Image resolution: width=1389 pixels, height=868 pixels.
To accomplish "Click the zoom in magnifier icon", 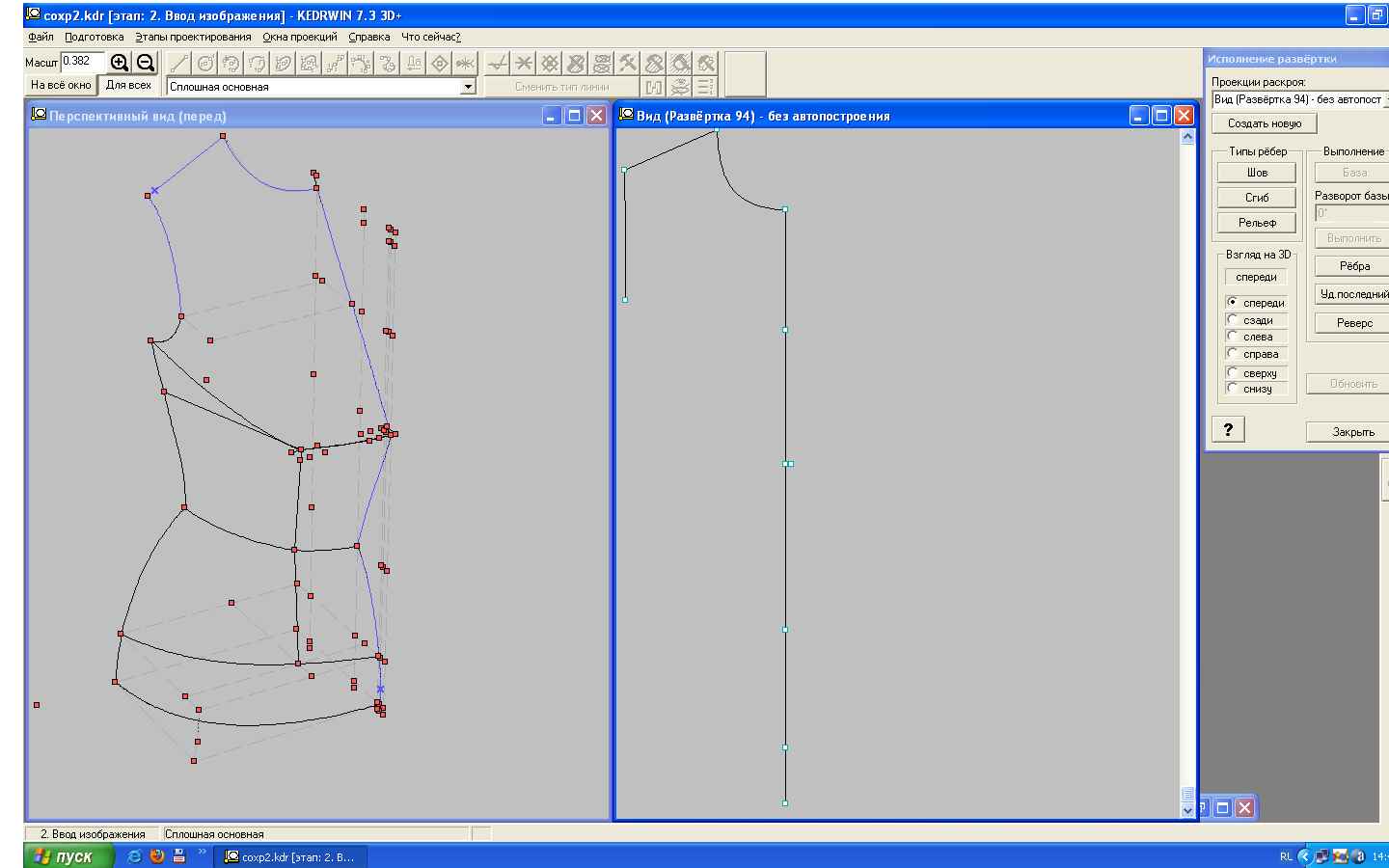I will (120, 63).
